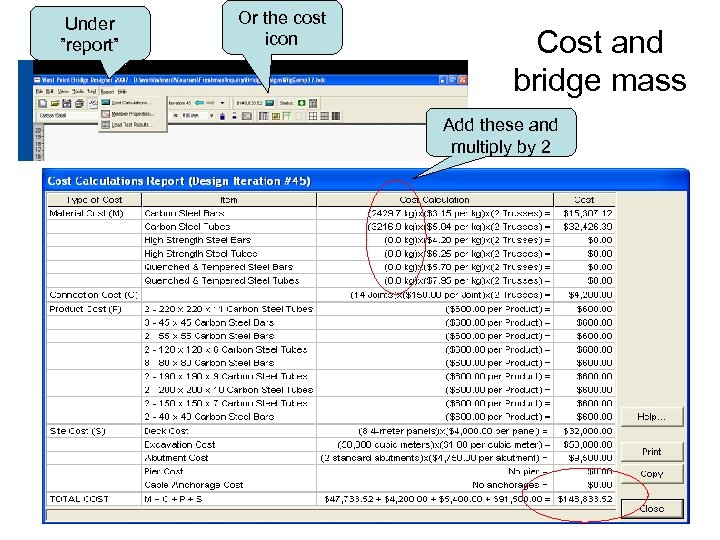The width and height of the screenshot is (720, 540).
Task: Click the Copy button in the cost report
Action: point(652,474)
